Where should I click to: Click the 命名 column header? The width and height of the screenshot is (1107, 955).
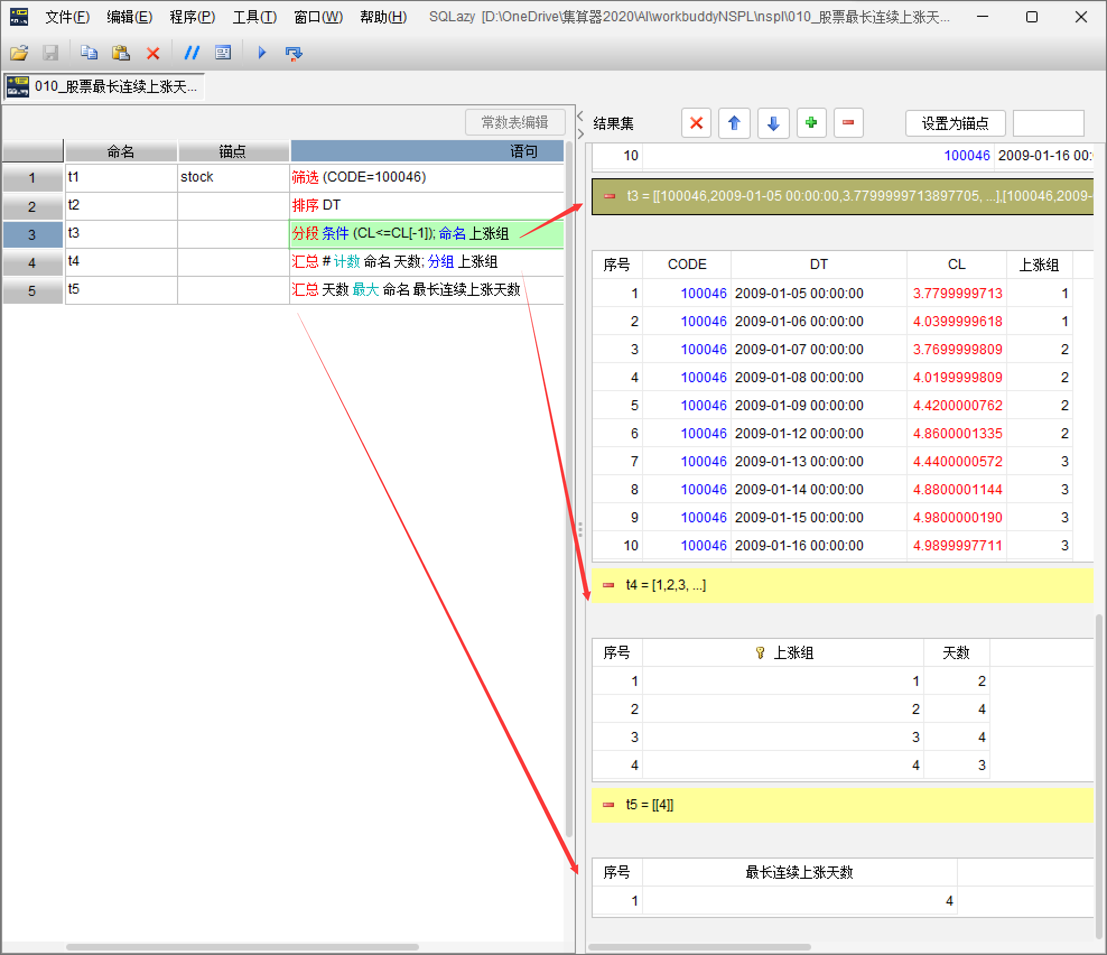tap(121, 151)
